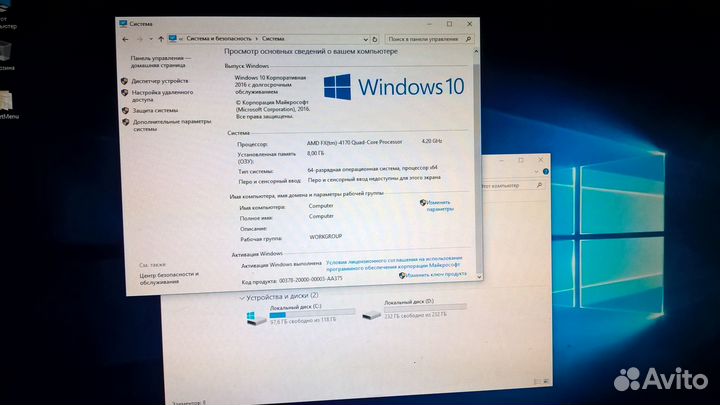
Task: Click the Windows 10 logo image
Action: click(394, 87)
